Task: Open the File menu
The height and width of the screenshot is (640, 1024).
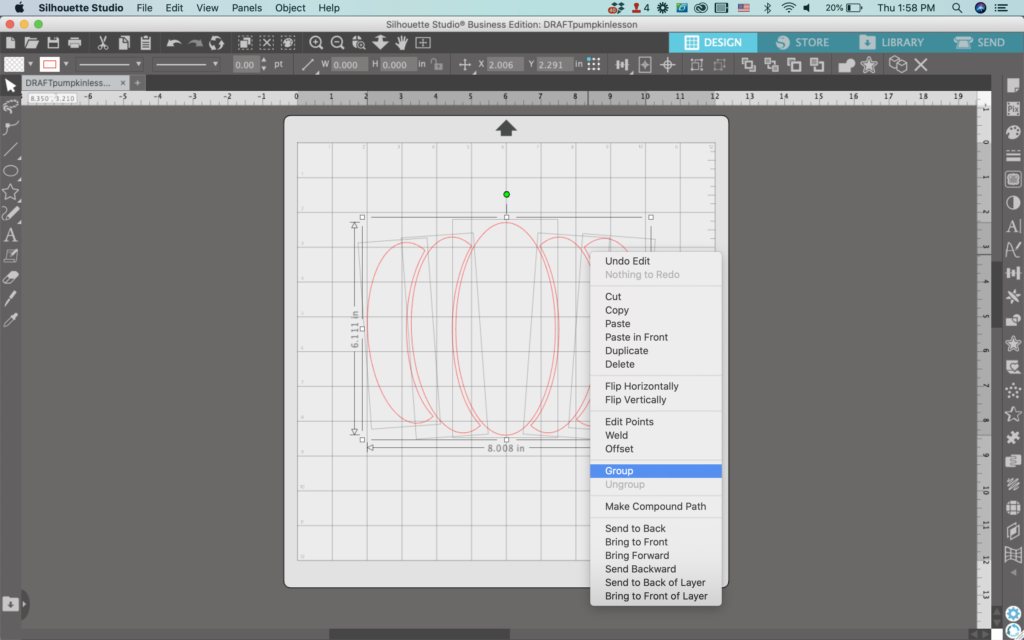Action: pyautogui.click(x=144, y=8)
